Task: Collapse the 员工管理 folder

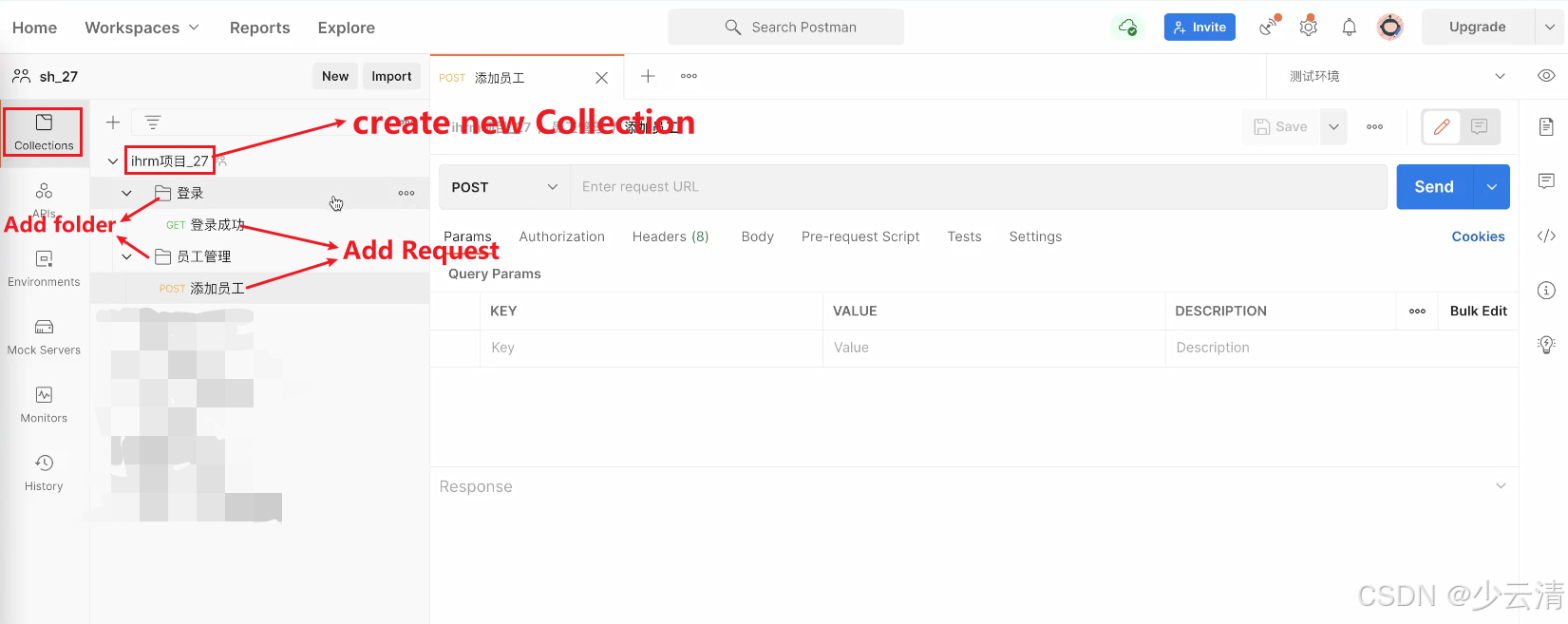Action: 126,256
